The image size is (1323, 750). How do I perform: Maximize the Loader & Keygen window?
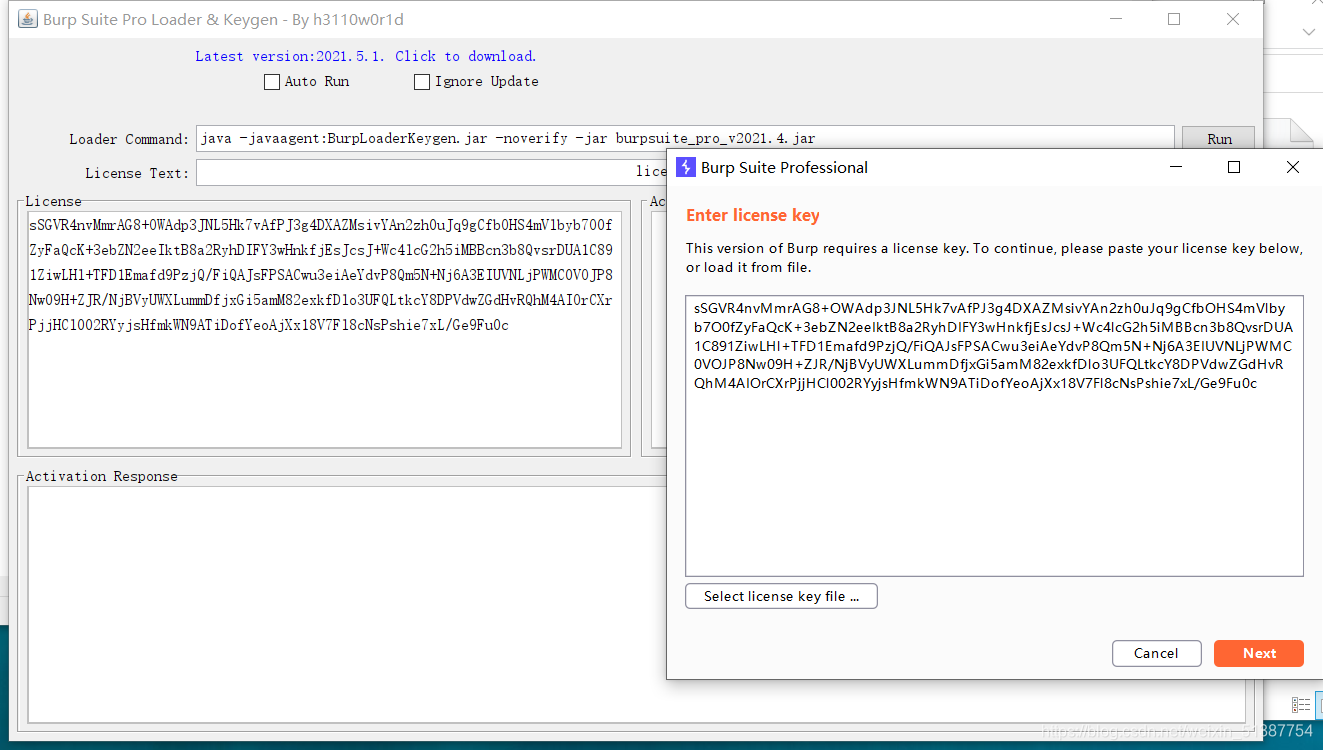point(1174,19)
